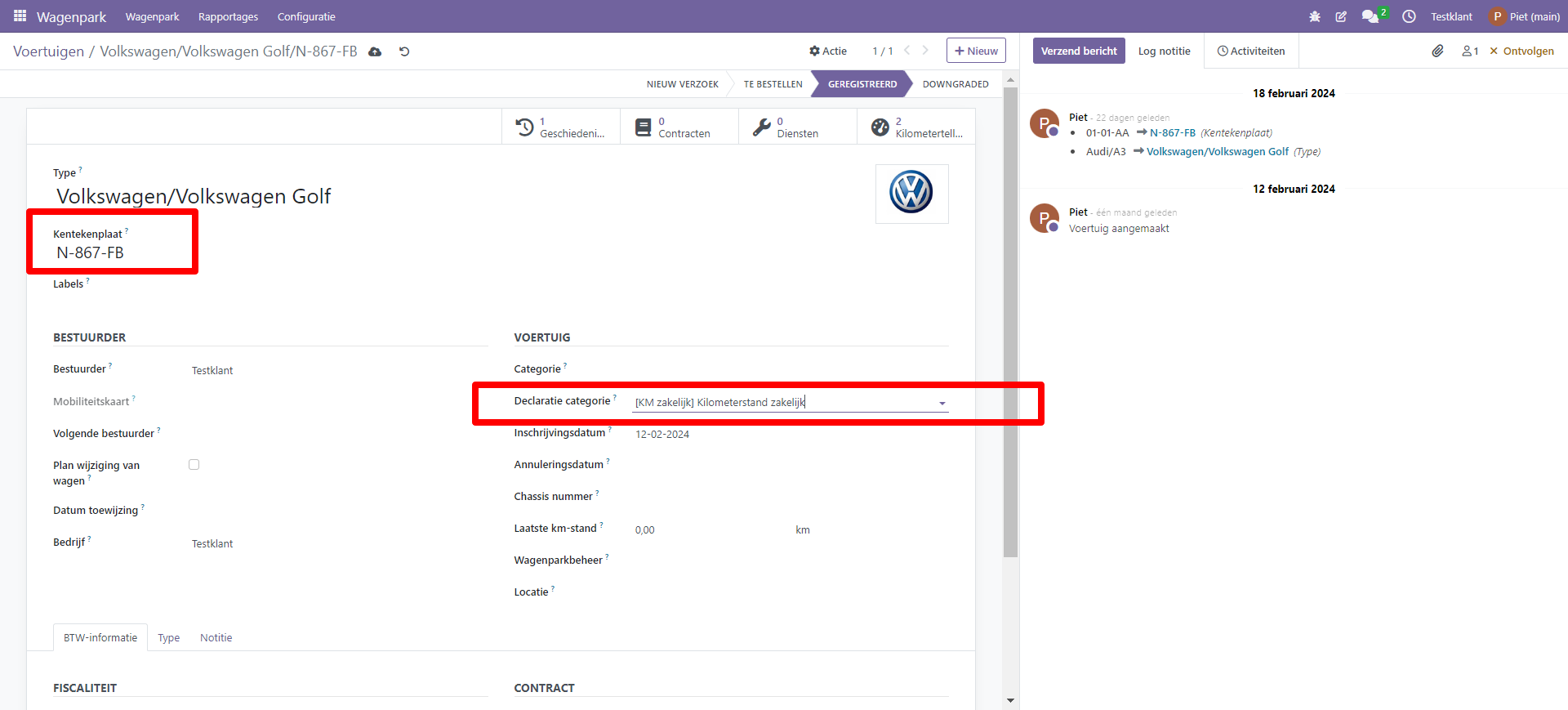Click the Verzend bericht button

click(1078, 51)
